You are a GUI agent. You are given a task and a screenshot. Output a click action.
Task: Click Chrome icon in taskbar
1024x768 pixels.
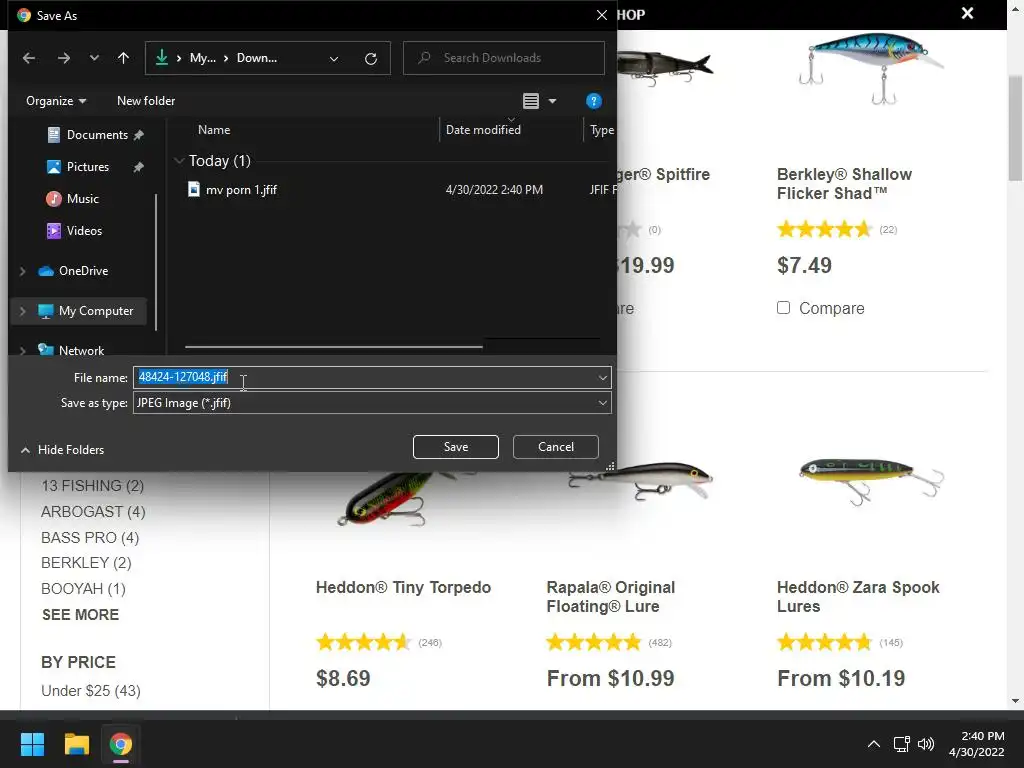click(x=121, y=744)
